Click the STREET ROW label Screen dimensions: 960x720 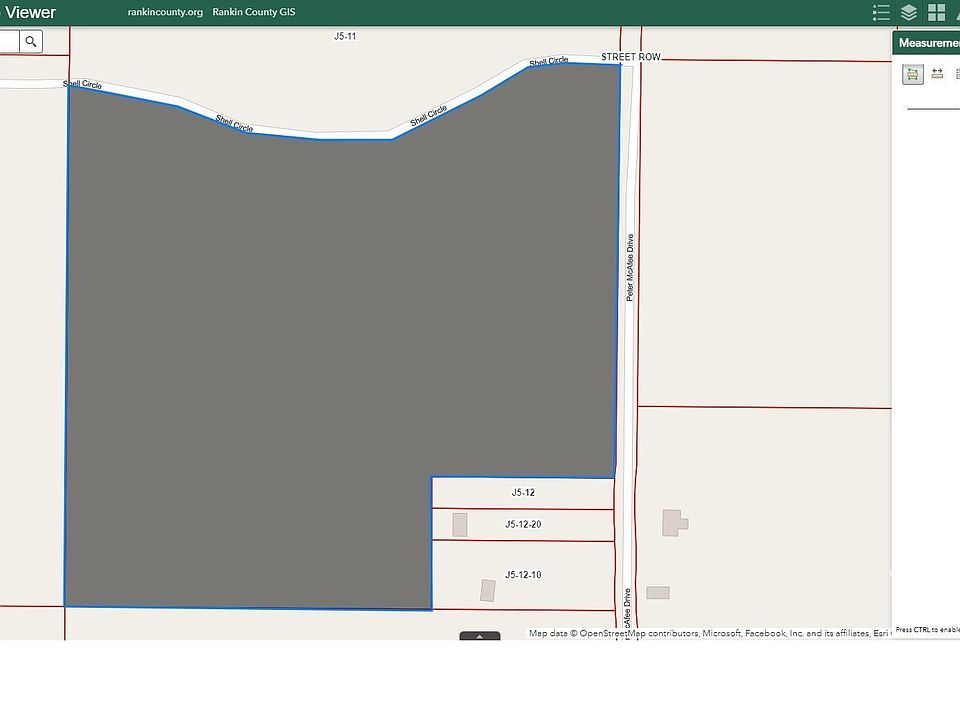(x=631, y=58)
